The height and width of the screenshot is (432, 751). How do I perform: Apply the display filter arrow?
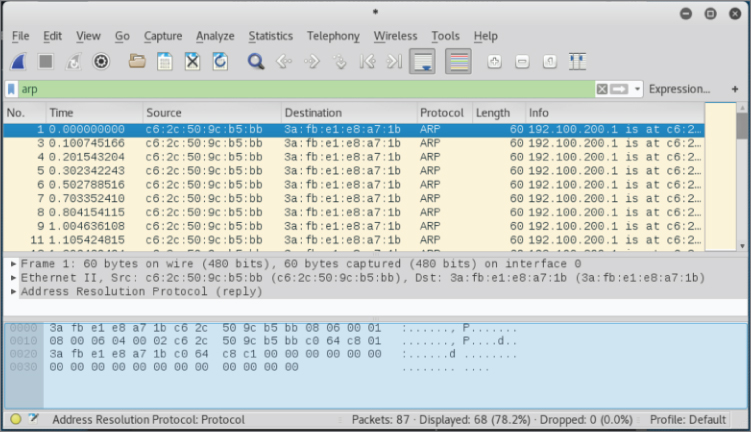pos(619,89)
